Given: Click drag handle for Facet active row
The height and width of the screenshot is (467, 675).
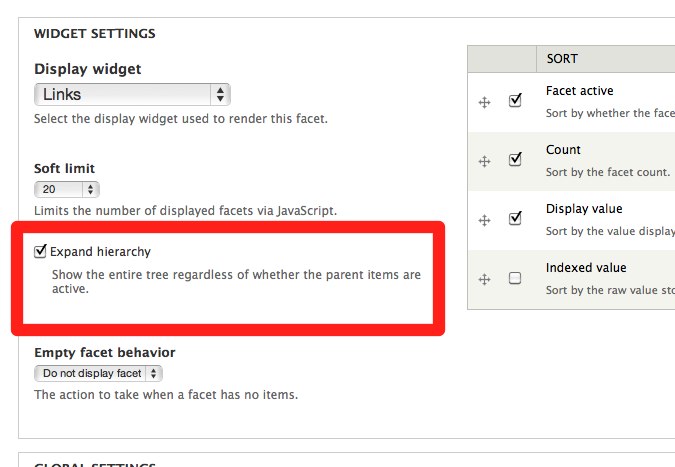Looking at the screenshot, I should click(x=485, y=102).
